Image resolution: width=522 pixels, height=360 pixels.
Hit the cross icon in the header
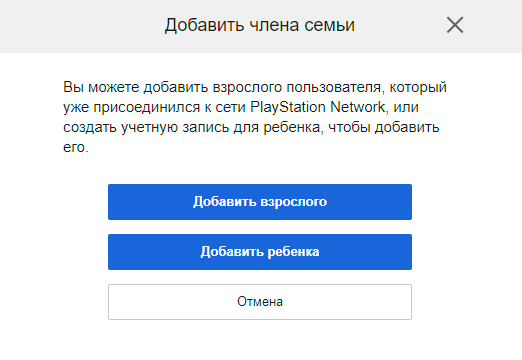click(455, 25)
